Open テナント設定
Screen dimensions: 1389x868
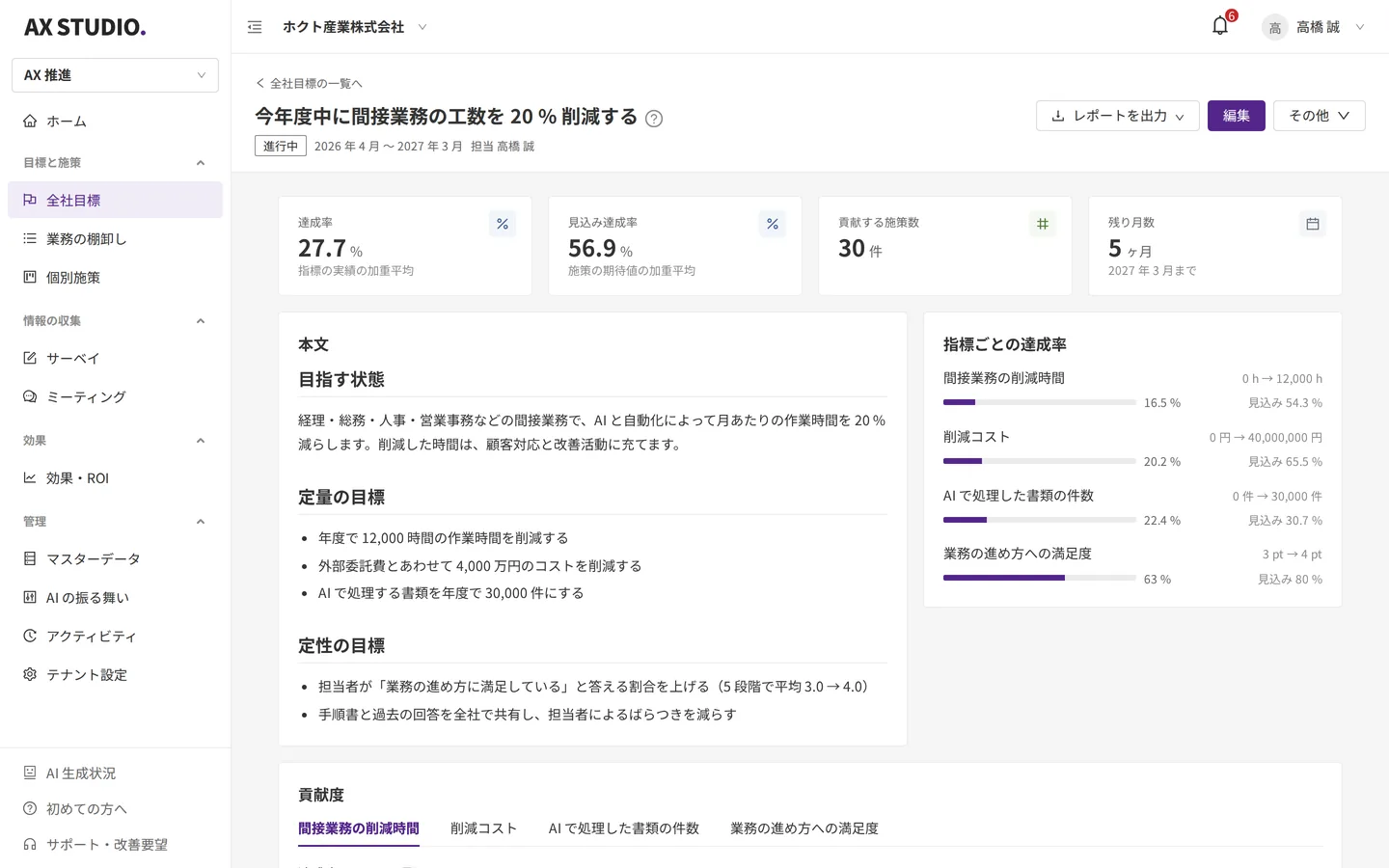click(115, 674)
